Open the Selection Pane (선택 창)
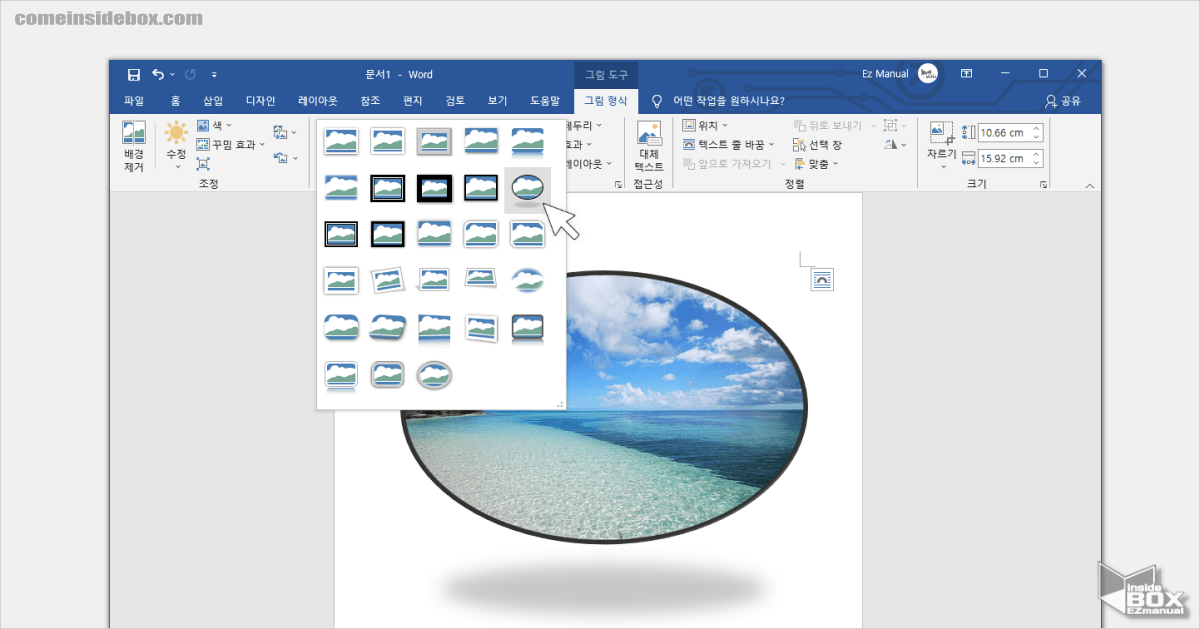Viewport: 1200px width, 629px height. point(817,145)
